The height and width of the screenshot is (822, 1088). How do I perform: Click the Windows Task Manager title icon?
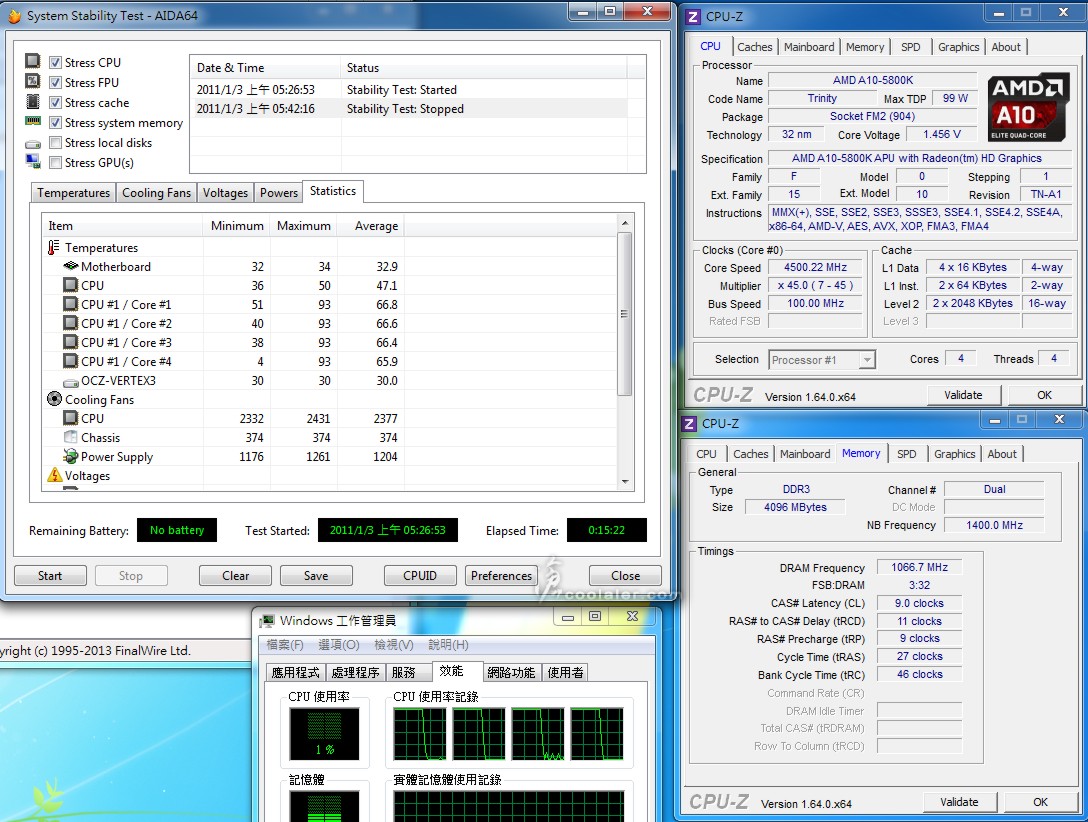point(267,621)
